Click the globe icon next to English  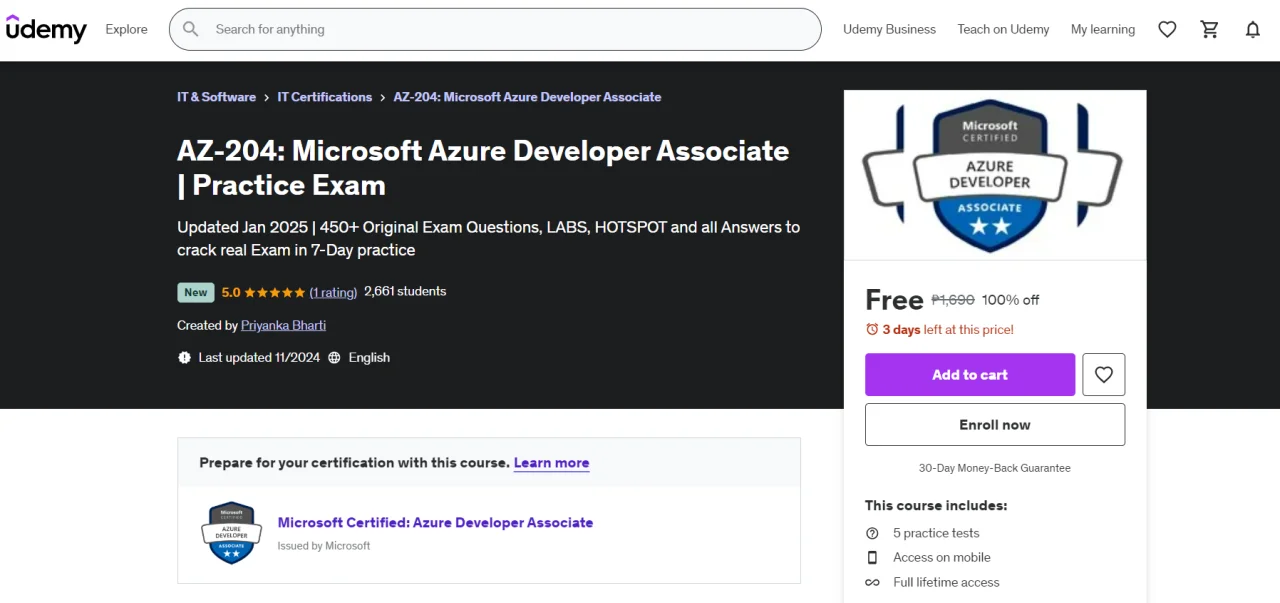(x=334, y=357)
